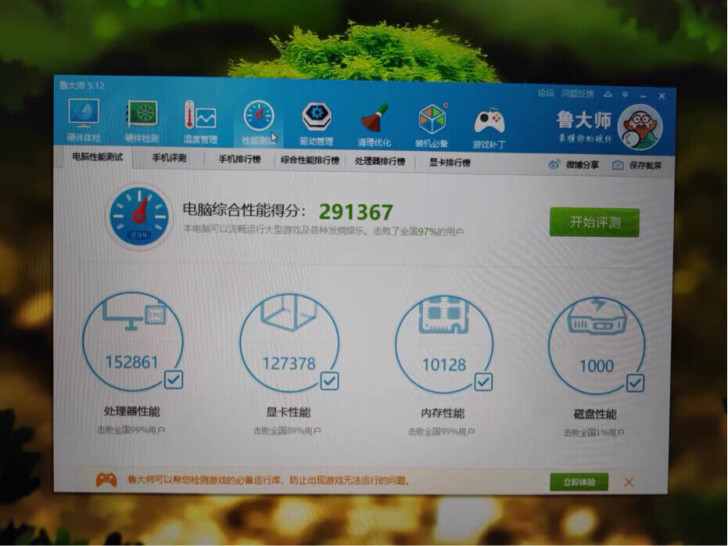The height and width of the screenshot is (546, 728).
Task: Open 硬件体检 hardware checkup icon
Action: click(x=84, y=113)
